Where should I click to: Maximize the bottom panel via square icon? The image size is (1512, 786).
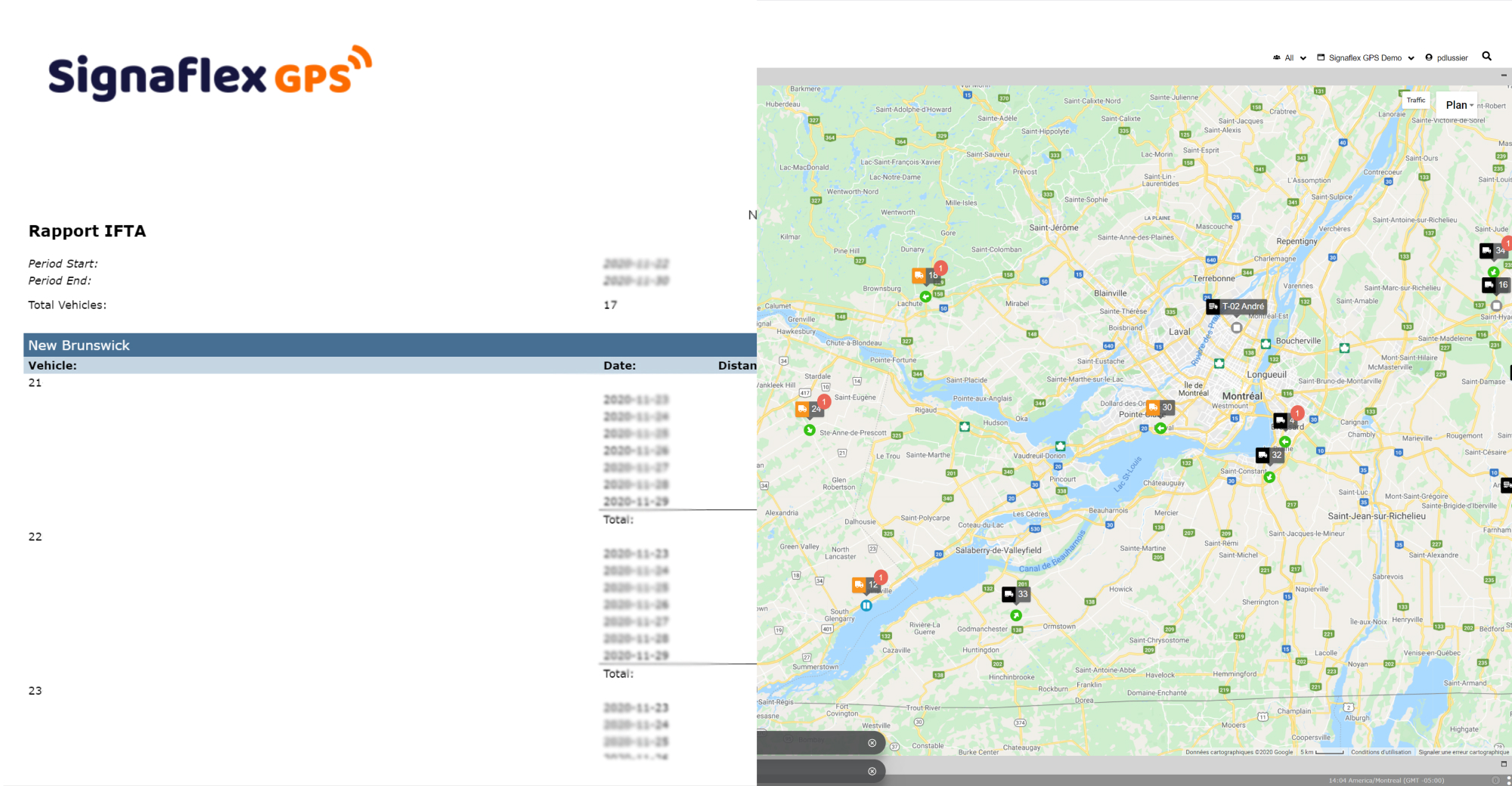1504,764
